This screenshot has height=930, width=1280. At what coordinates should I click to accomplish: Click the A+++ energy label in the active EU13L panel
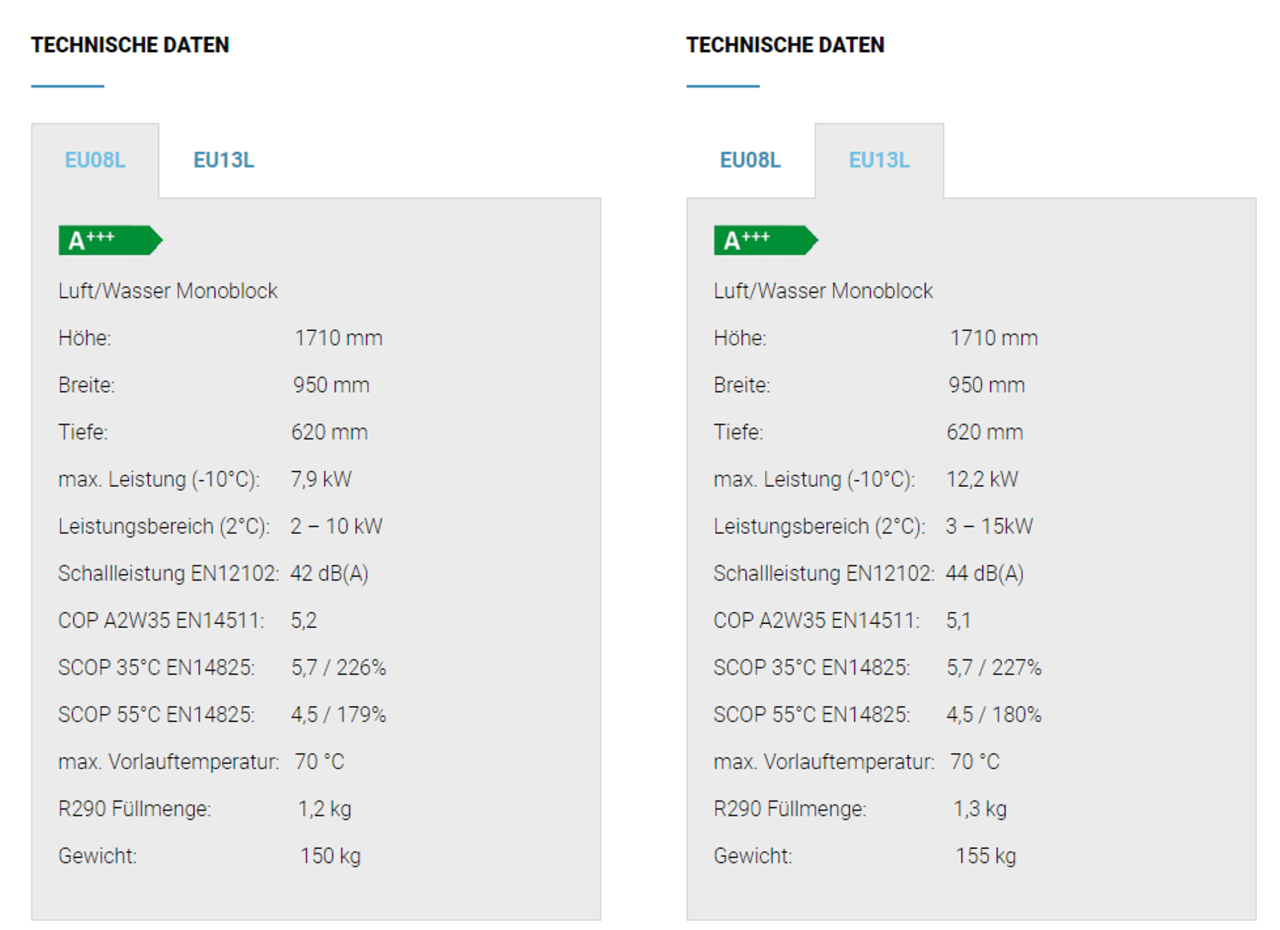click(x=765, y=240)
